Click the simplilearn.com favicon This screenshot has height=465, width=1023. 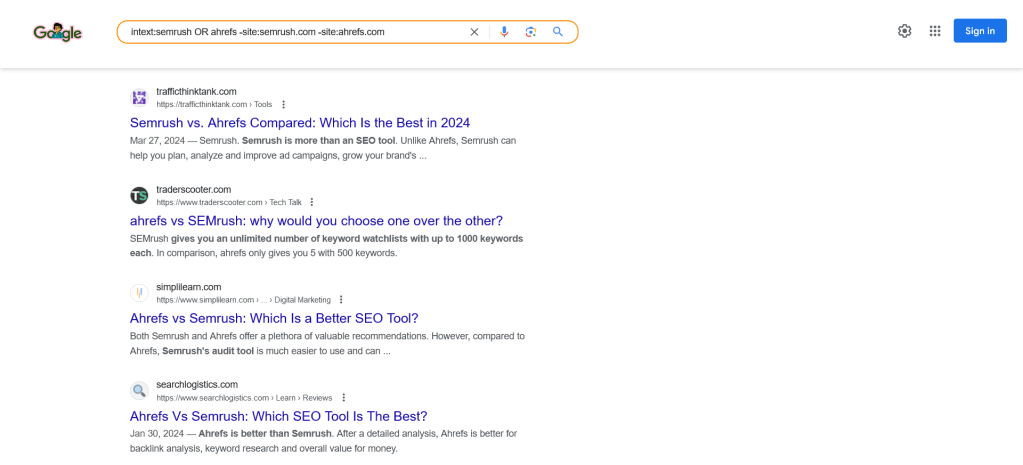tap(139, 293)
